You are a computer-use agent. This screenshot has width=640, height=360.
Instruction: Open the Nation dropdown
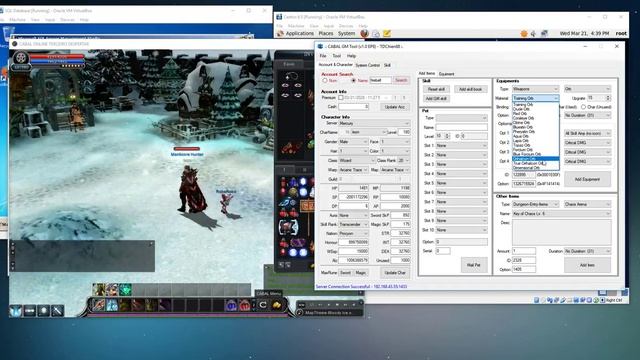point(353,233)
